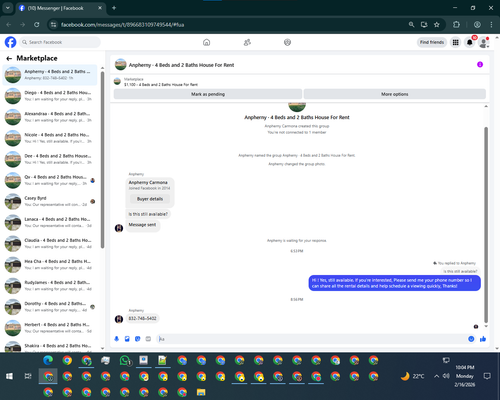Viewport: 500px width, 400px height.
Task: Open the Facebook menu grid icon
Action: [x=455, y=42]
